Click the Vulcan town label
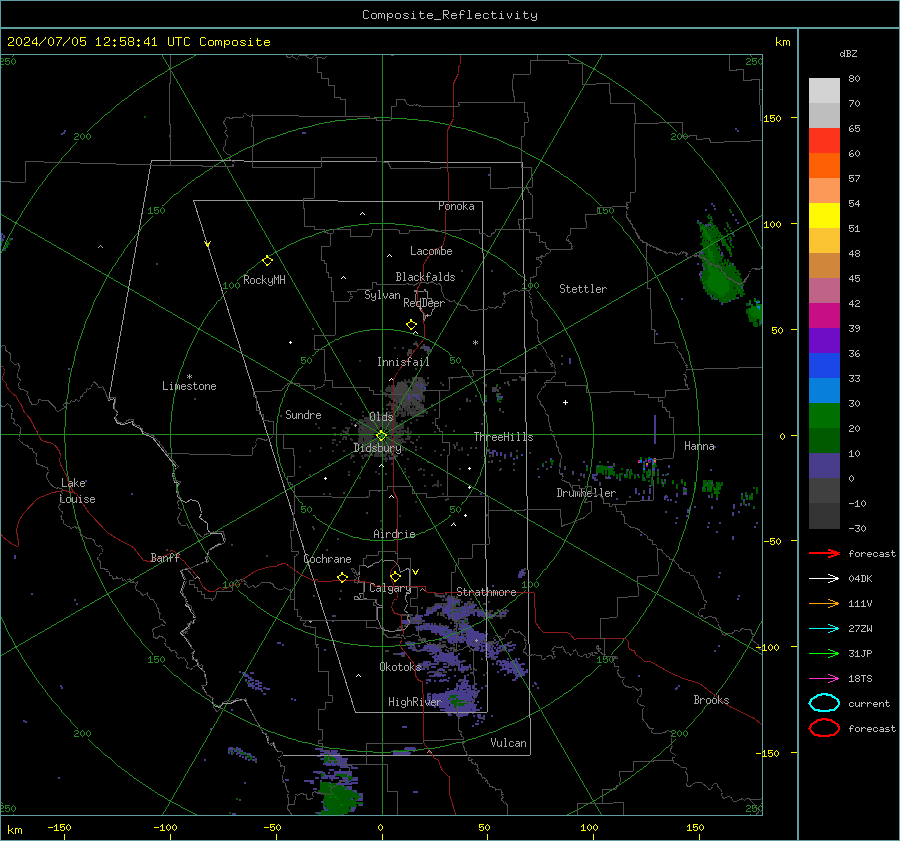The width and height of the screenshot is (900, 841). pyautogui.click(x=508, y=743)
